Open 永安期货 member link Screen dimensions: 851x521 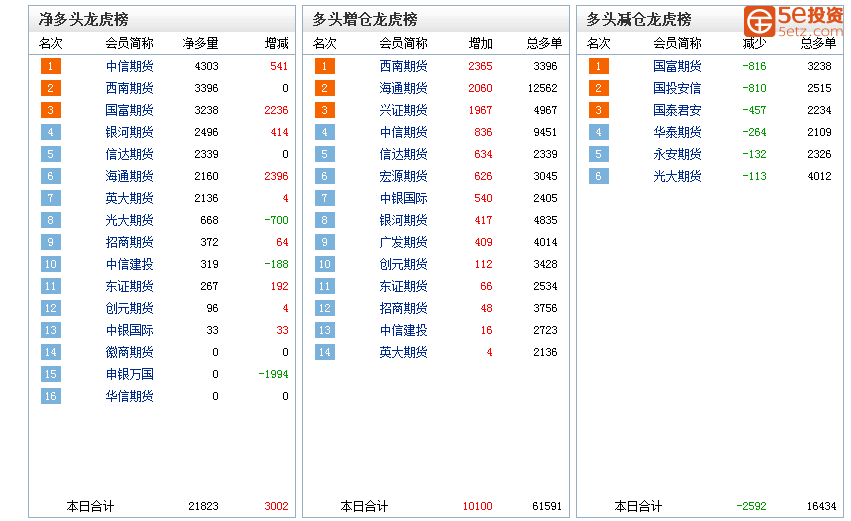click(x=677, y=154)
